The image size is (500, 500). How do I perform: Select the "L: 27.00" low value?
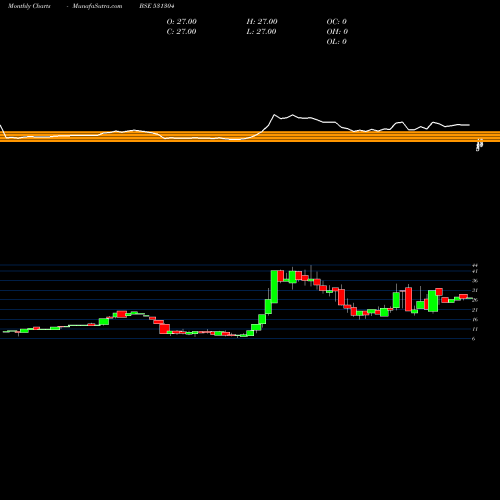[262, 32]
